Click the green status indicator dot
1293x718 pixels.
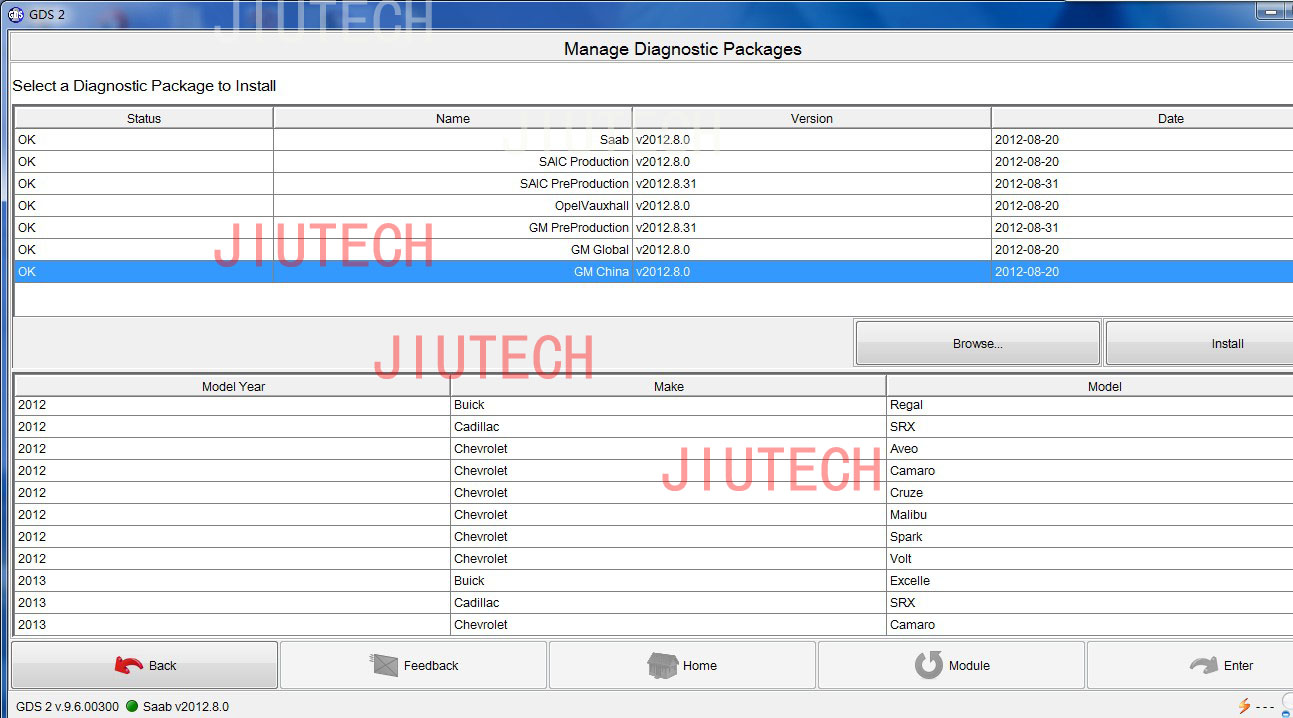132,706
